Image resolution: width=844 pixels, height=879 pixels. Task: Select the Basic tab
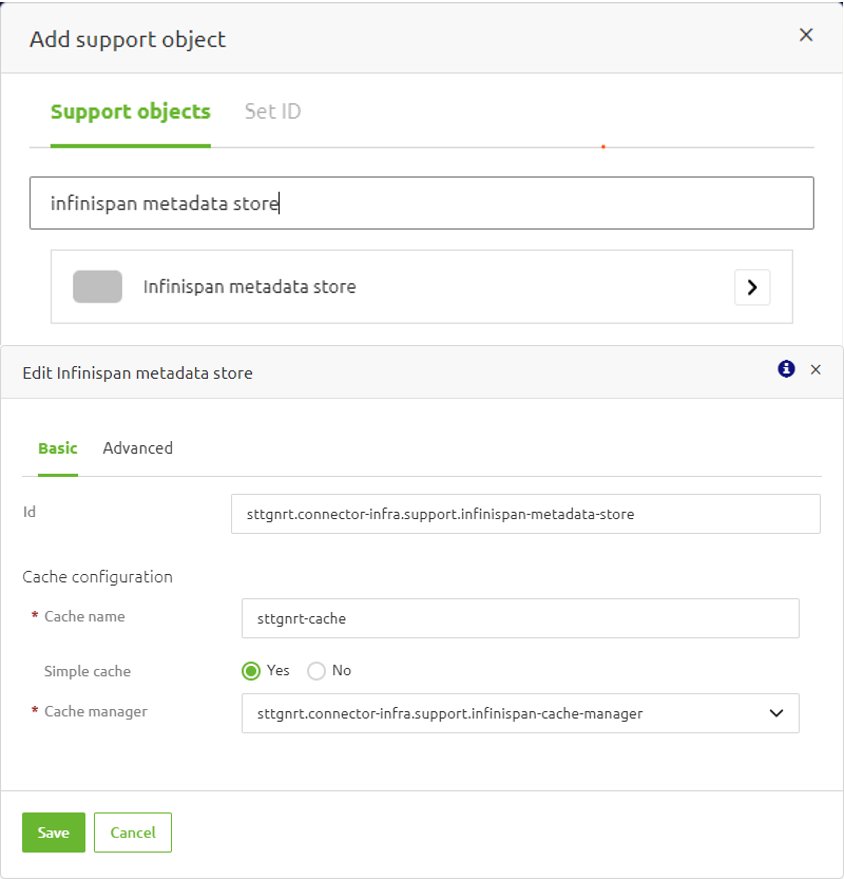tap(57, 448)
